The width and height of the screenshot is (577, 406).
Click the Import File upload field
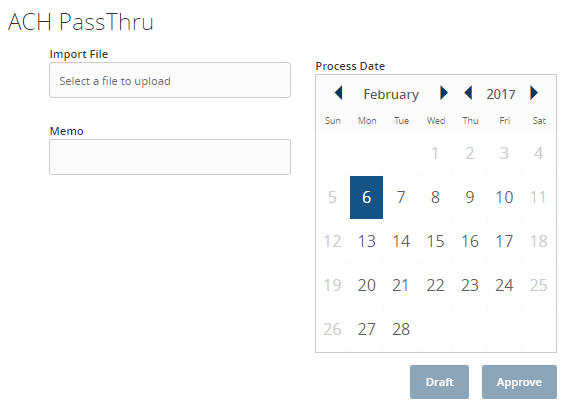(x=170, y=80)
